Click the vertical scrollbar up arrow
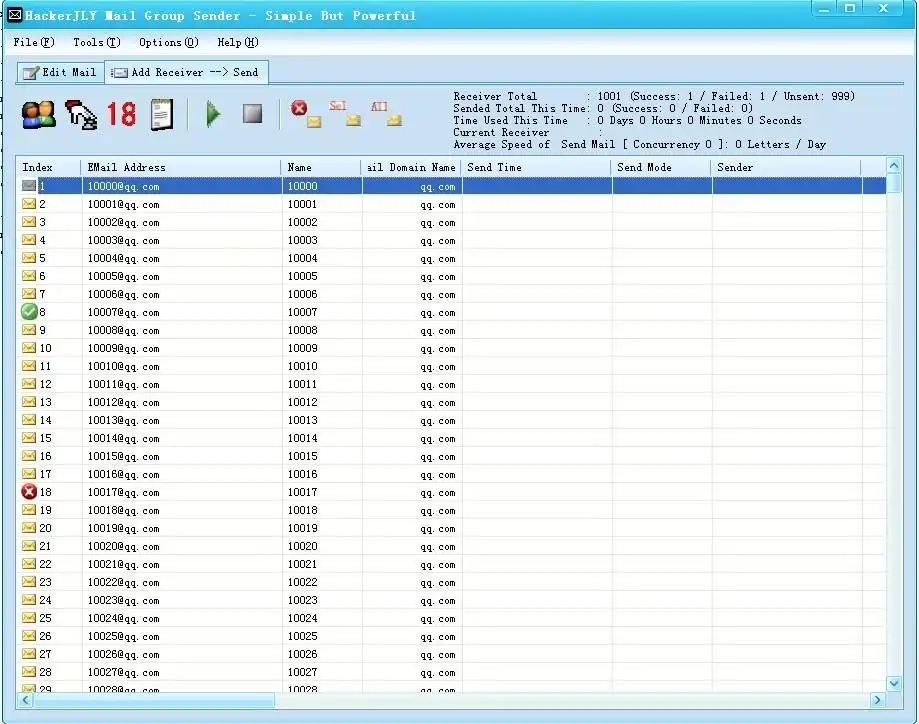 [894, 165]
